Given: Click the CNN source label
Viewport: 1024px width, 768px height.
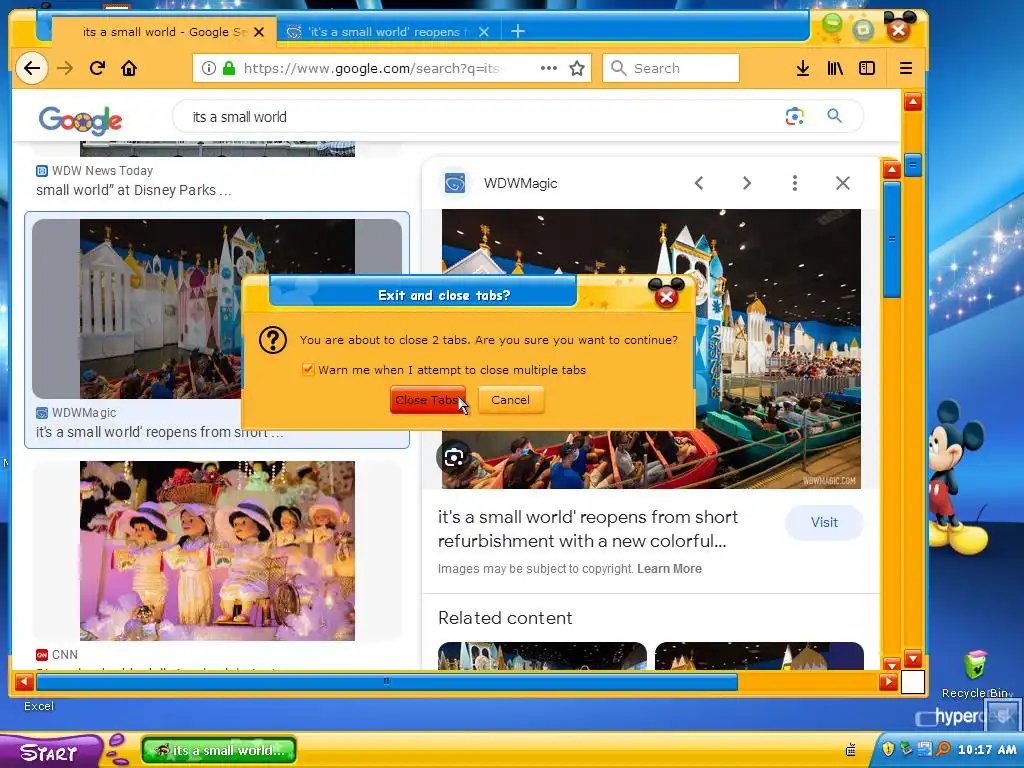Looking at the screenshot, I should (x=65, y=654).
